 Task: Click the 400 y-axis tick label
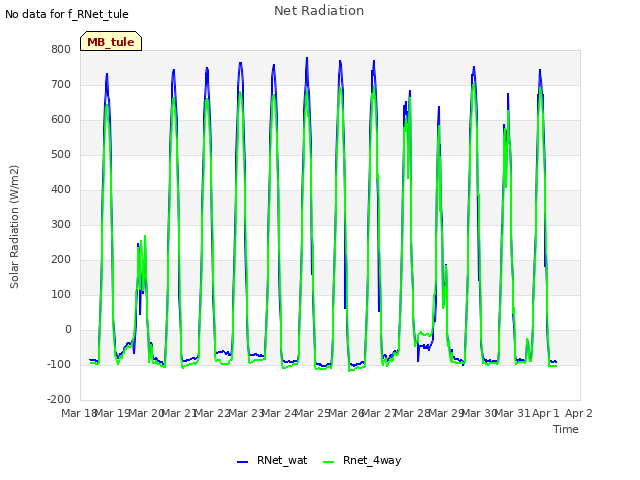(x=61, y=190)
